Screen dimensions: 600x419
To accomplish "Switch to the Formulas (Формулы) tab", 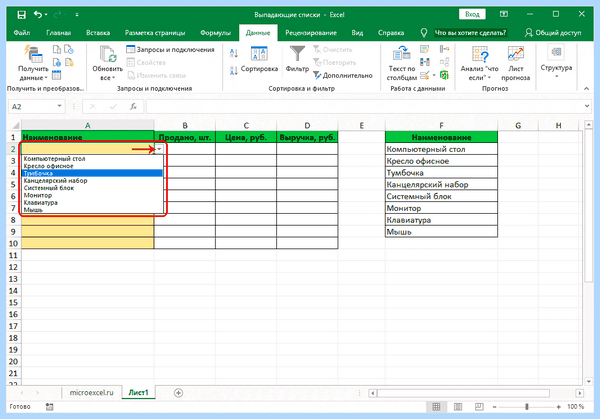I will pos(215,33).
